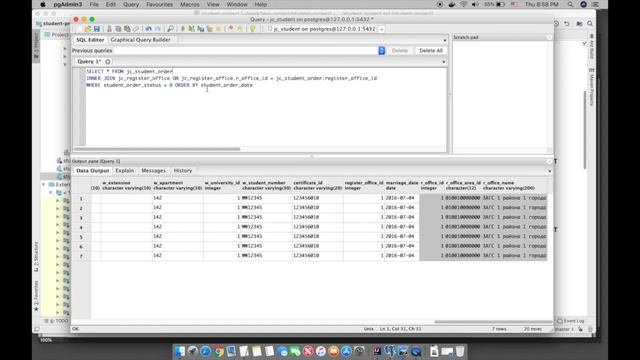
Task: Close the Query 1 tab via circle icon
Action: (x=108, y=62)
